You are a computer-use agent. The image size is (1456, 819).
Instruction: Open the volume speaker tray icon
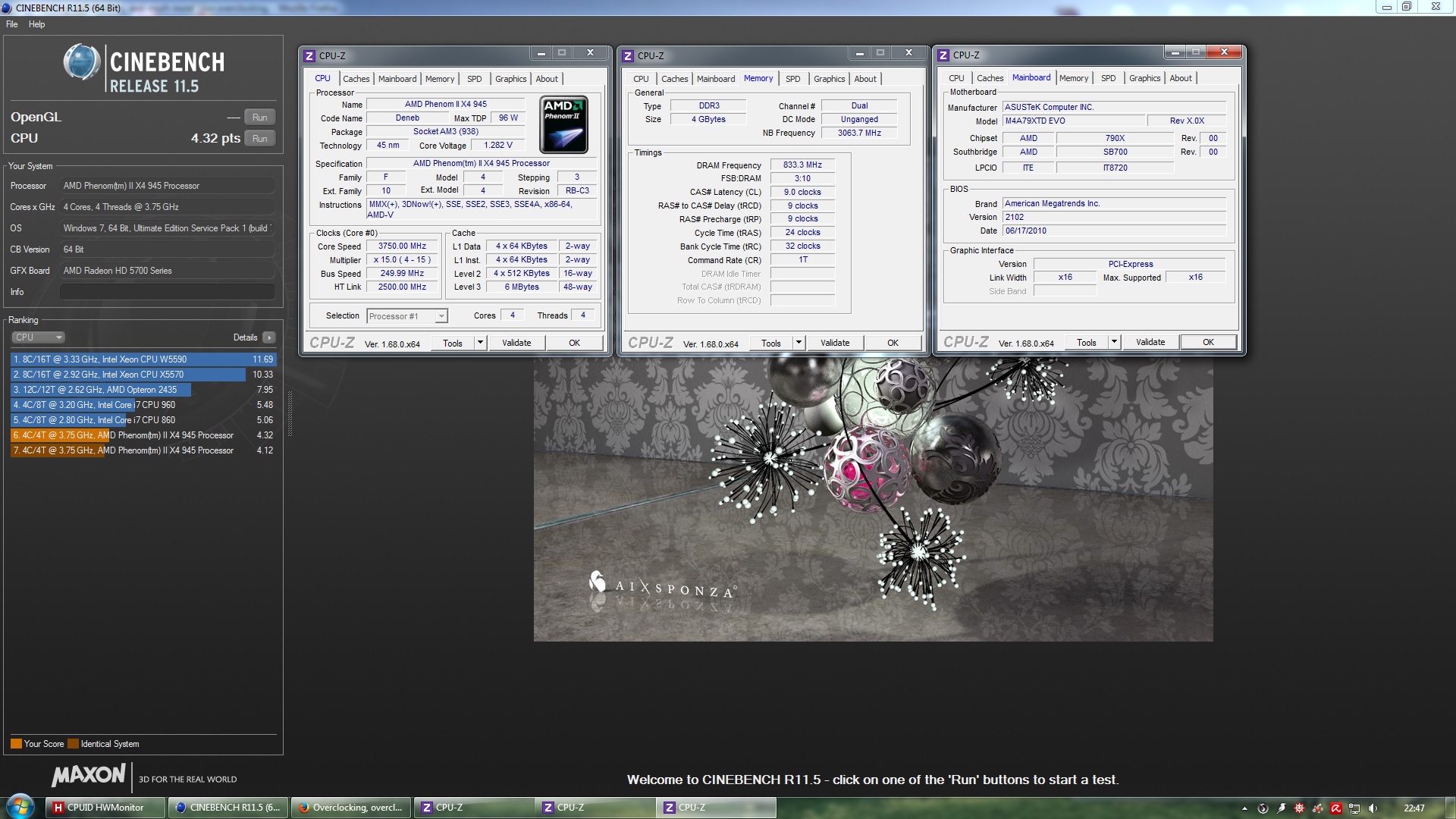(x=1373, y=808)
